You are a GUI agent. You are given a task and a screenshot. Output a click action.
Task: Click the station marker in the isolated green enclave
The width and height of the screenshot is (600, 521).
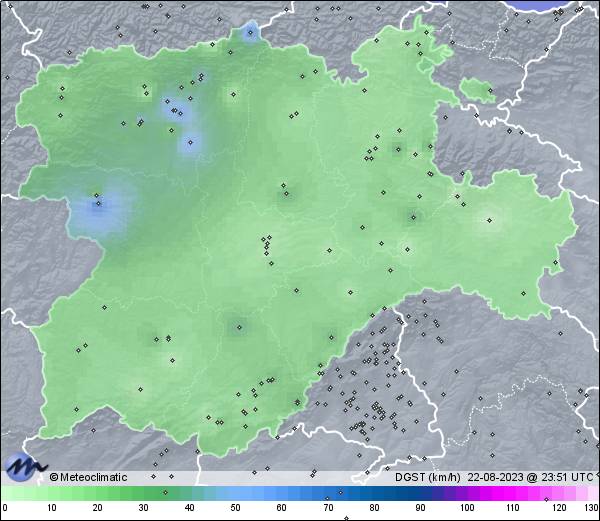[490, 90]
